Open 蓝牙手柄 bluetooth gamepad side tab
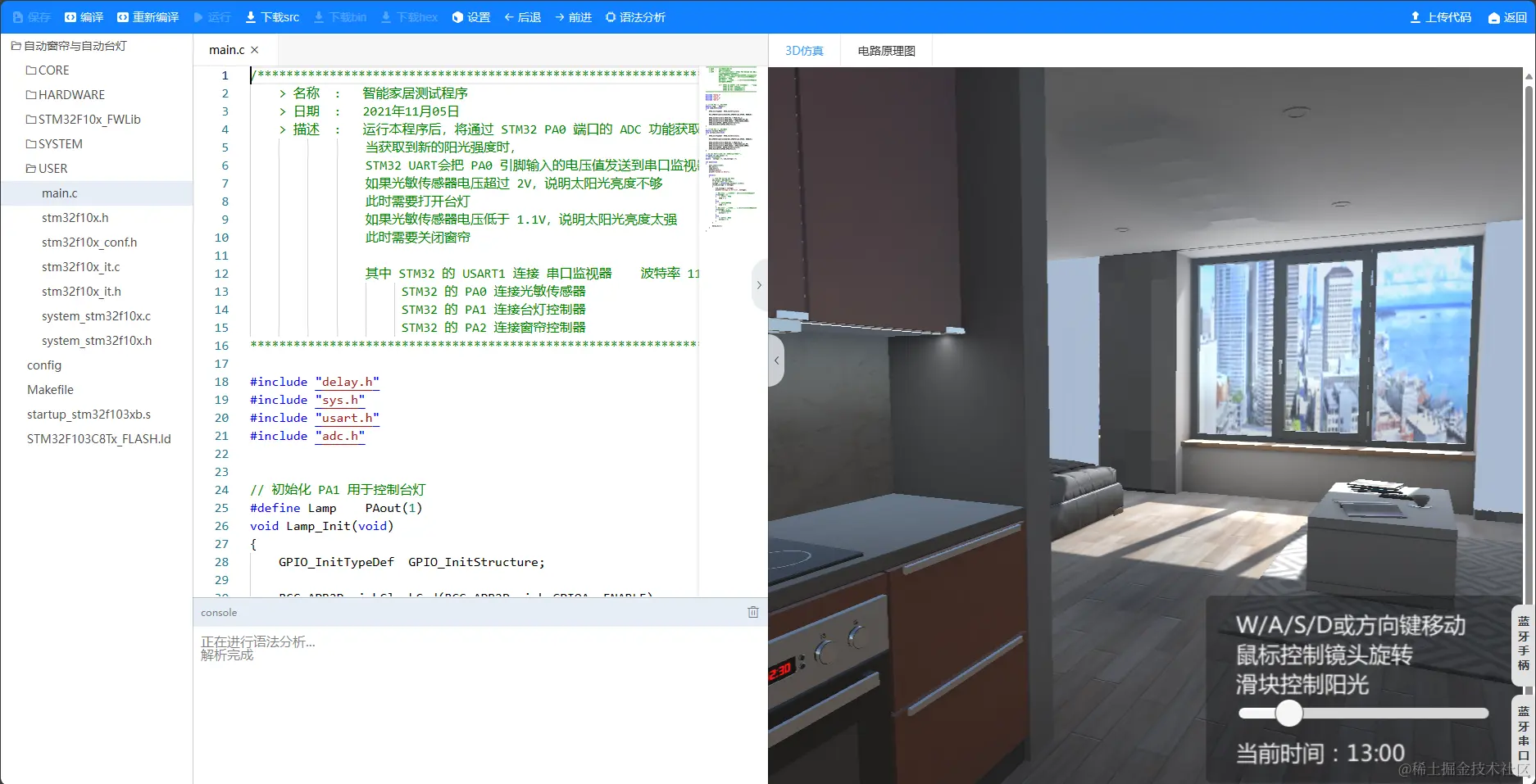Viewport: 1536px width, 784px height. click(x=1523, y=643)
